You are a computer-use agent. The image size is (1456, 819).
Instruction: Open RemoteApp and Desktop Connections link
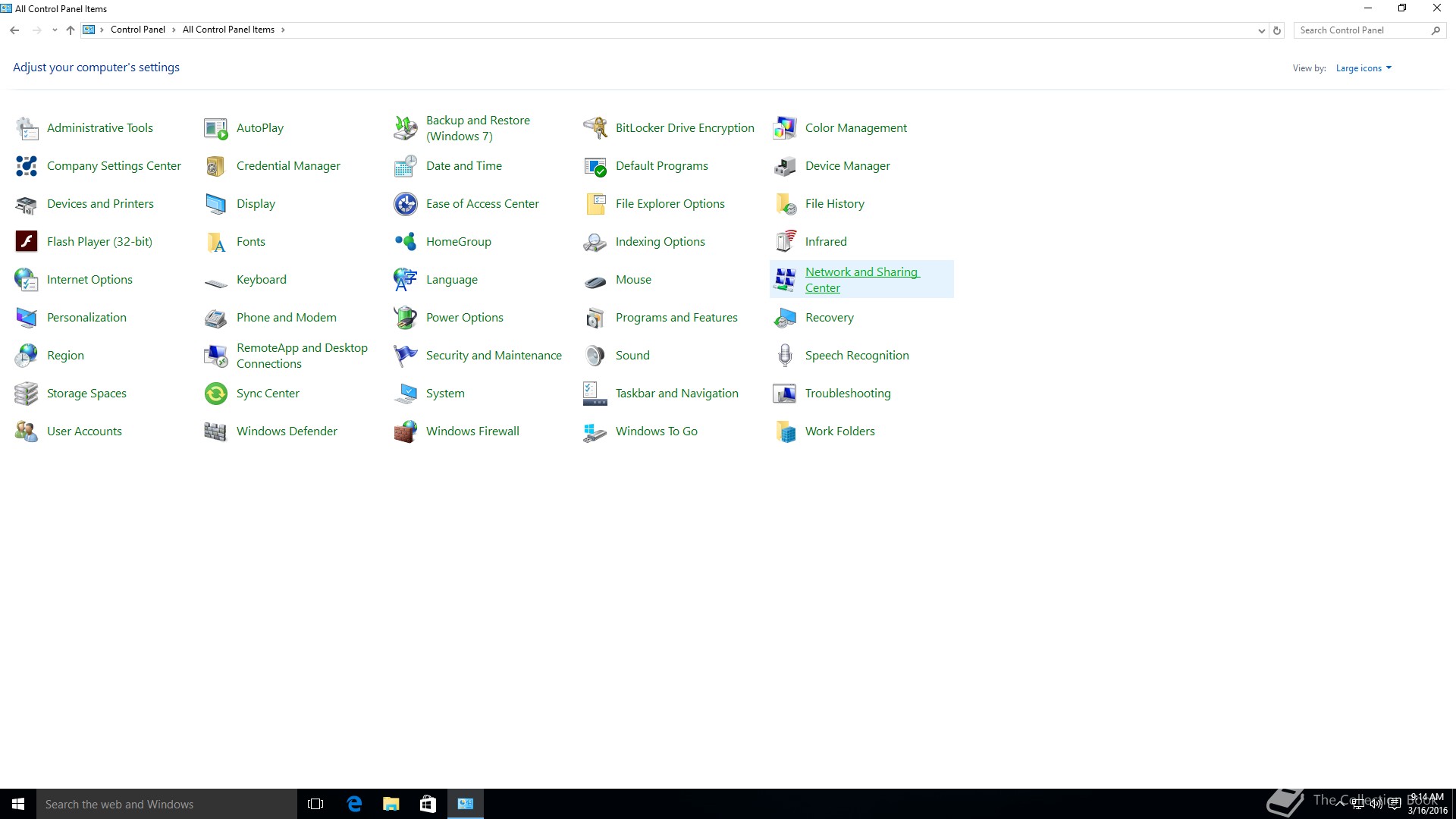pos(302,356)
